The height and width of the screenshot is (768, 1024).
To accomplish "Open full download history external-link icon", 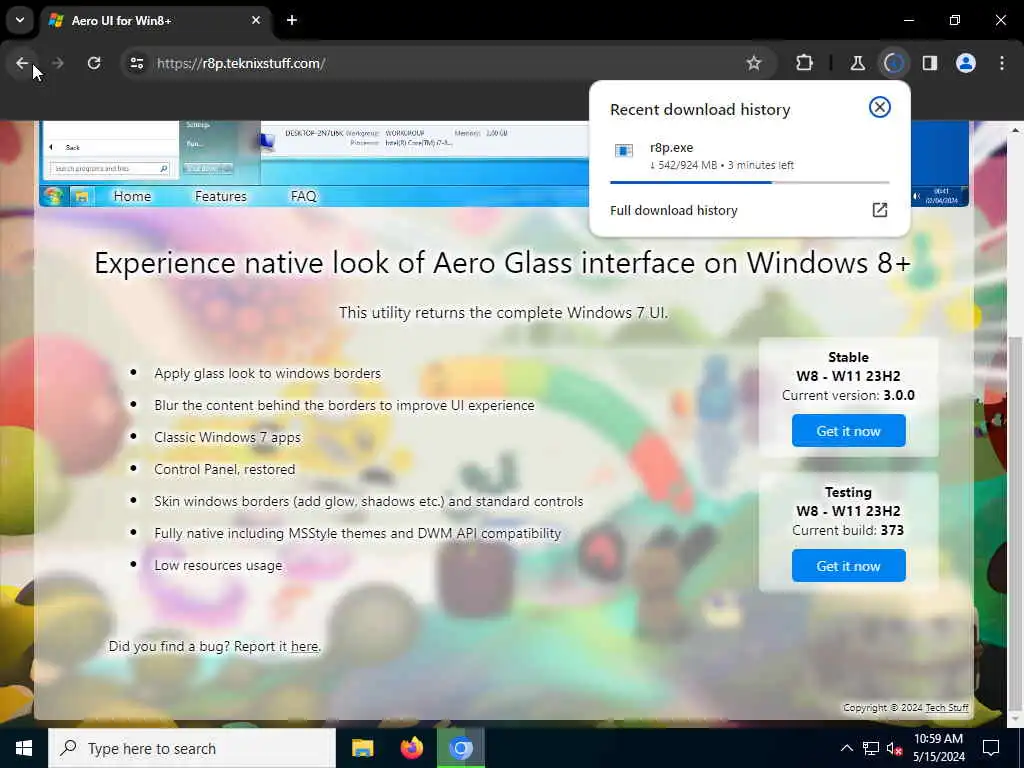I will 880,210.
